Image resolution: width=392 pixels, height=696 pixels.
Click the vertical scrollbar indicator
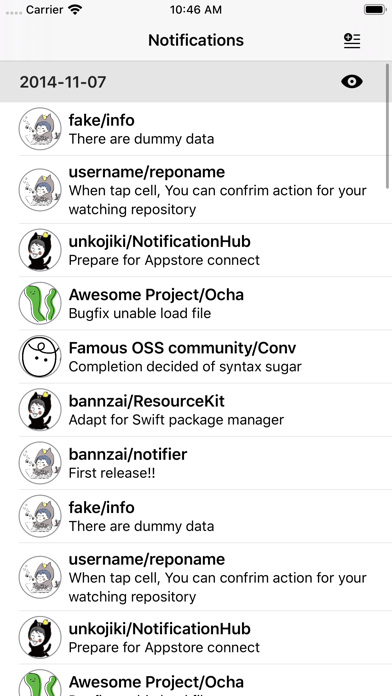[x=388, y=126]
